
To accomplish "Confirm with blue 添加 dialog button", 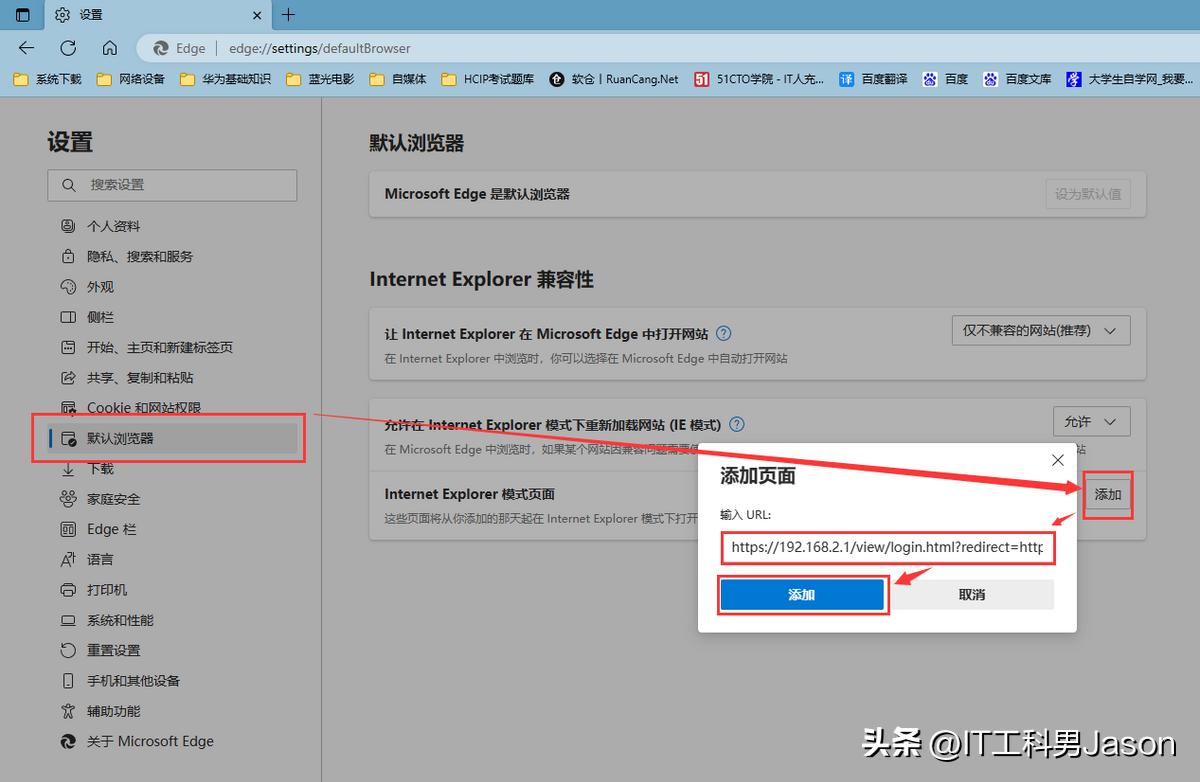I will (802, 595).
